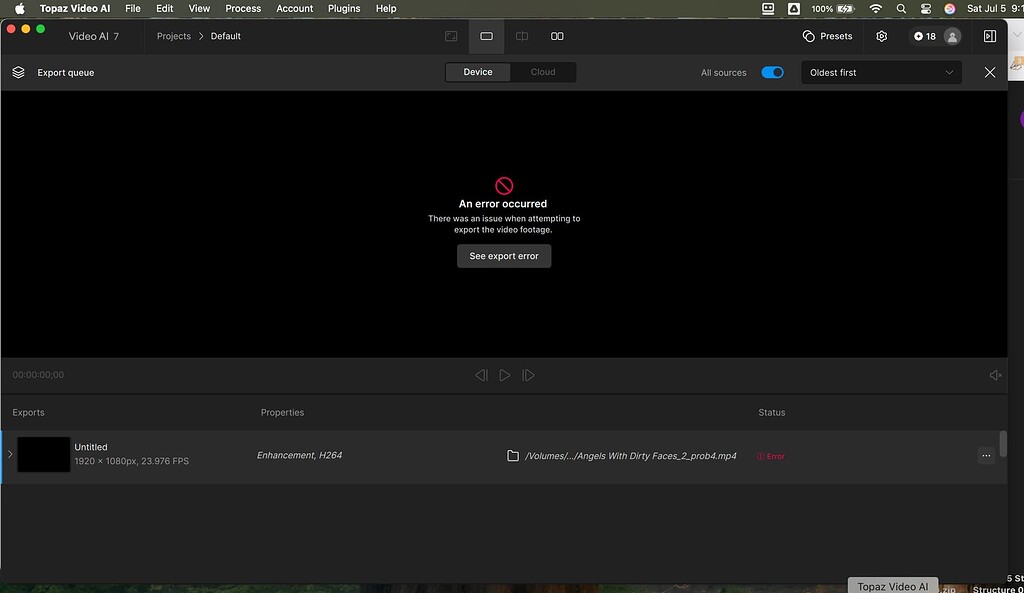Select the split-screen comparison view icon
This screenshot has height=593, width=1024.
coord(521,36)
